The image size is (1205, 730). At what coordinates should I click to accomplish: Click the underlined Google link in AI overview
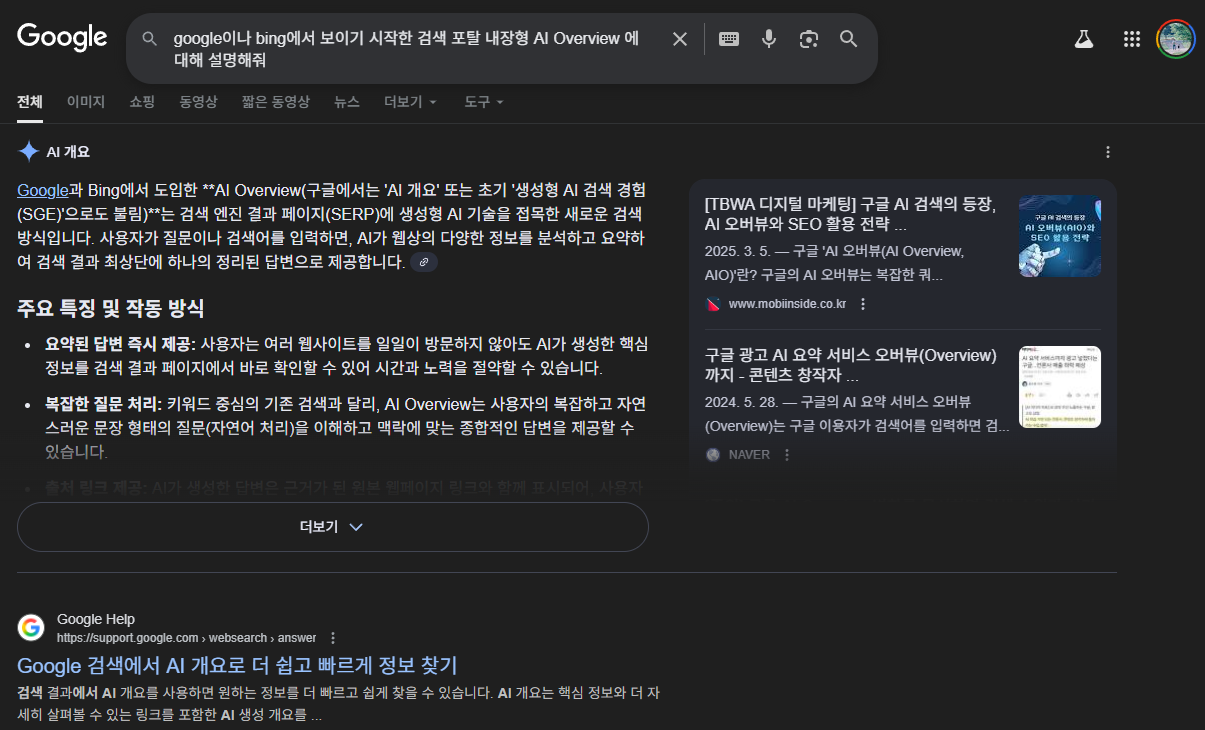click(42, 190)
